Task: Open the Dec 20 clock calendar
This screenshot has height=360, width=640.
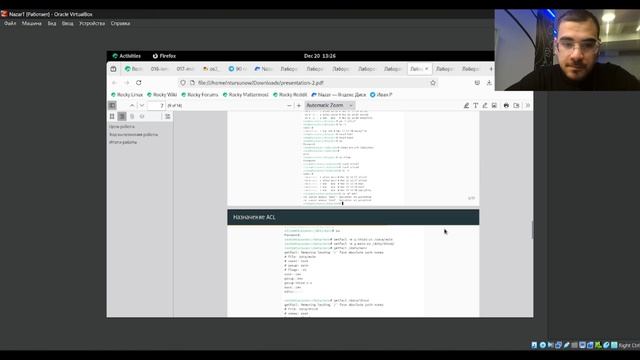Action: coord(320,56)
